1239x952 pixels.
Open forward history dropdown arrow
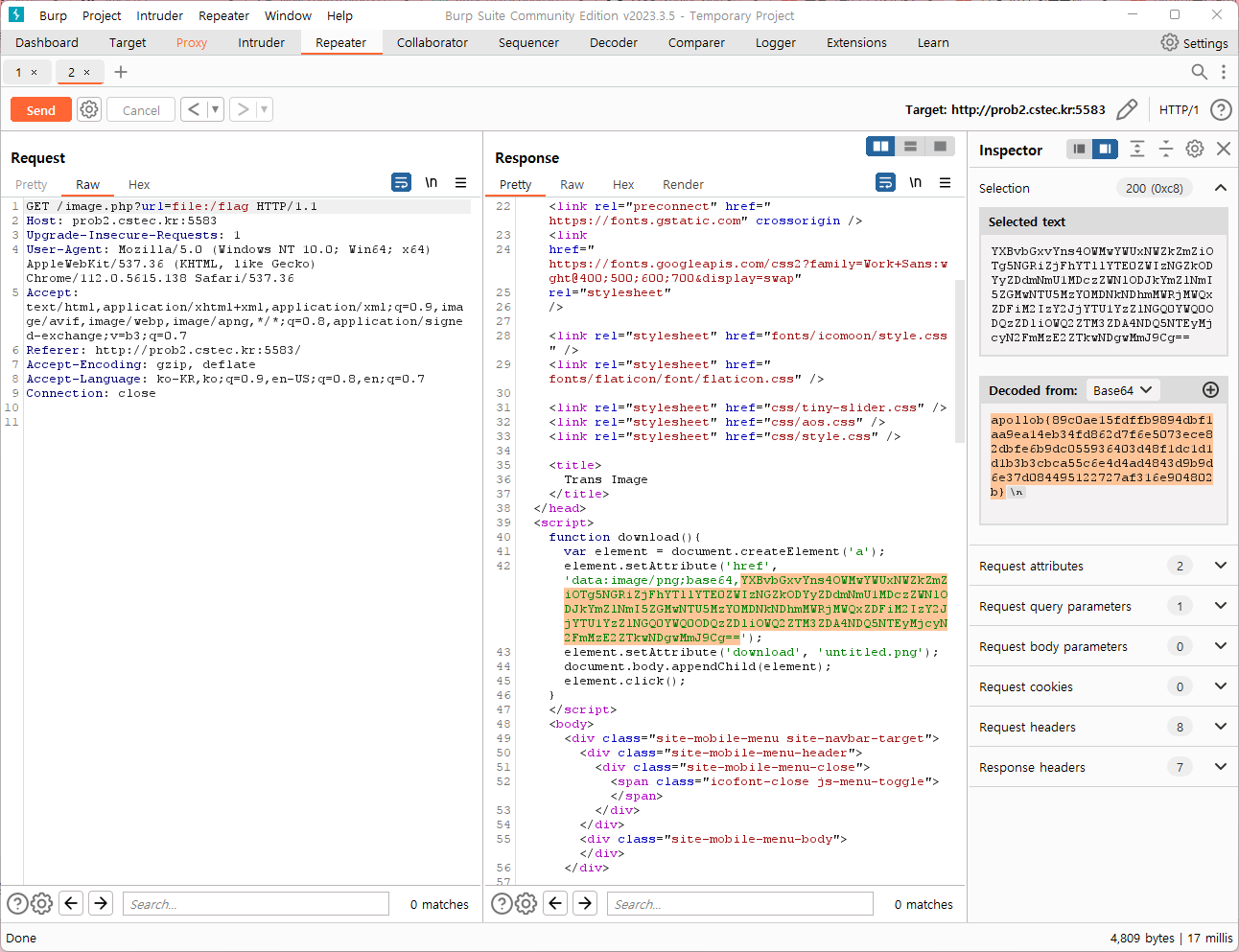tap(265, 109)
